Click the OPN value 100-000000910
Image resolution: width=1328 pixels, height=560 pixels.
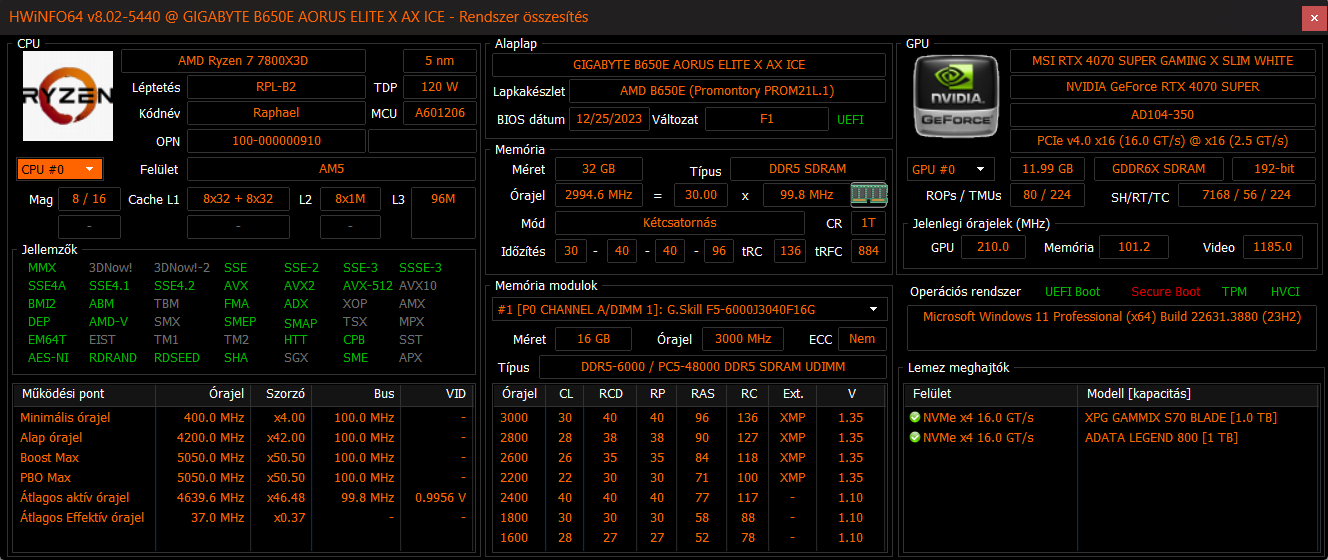[276, 141]
